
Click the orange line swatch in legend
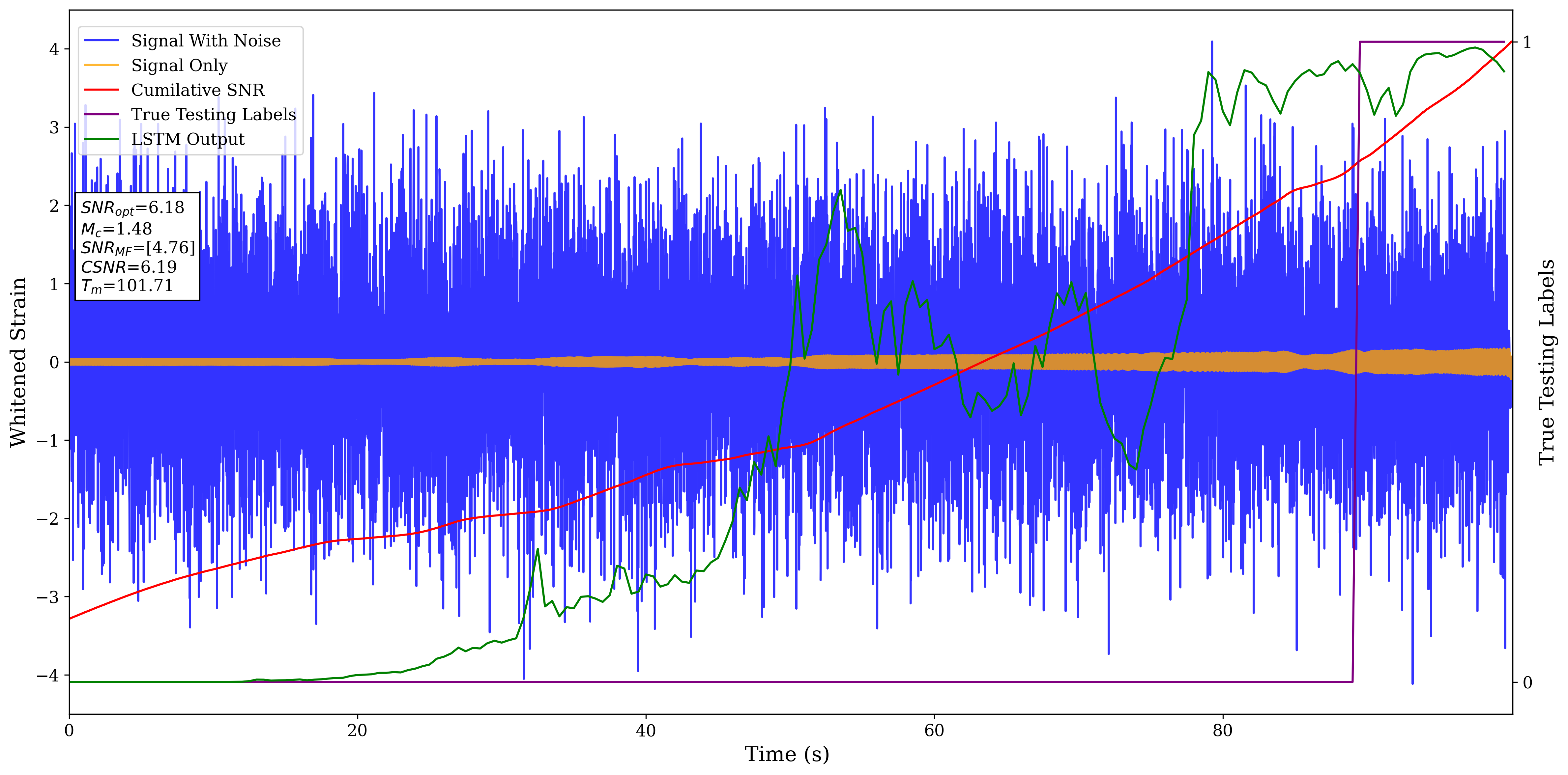coord(101,65)
